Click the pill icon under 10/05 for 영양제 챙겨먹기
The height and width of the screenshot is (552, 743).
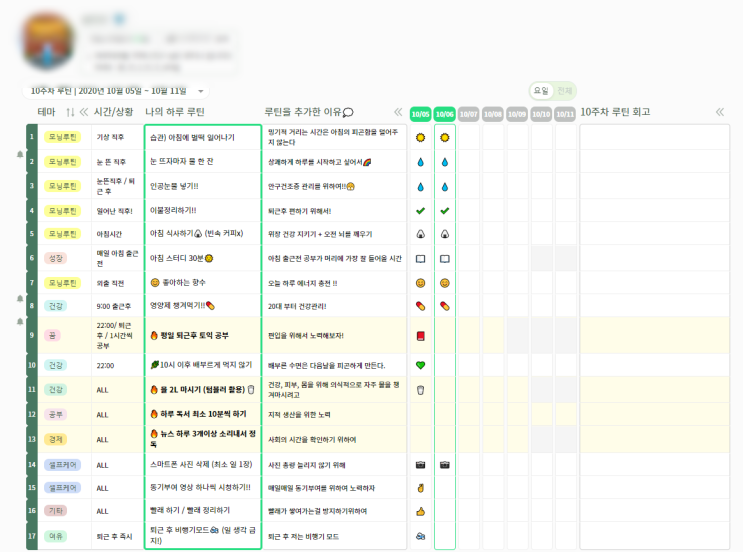pyautogui.click(x=420, y=306)
